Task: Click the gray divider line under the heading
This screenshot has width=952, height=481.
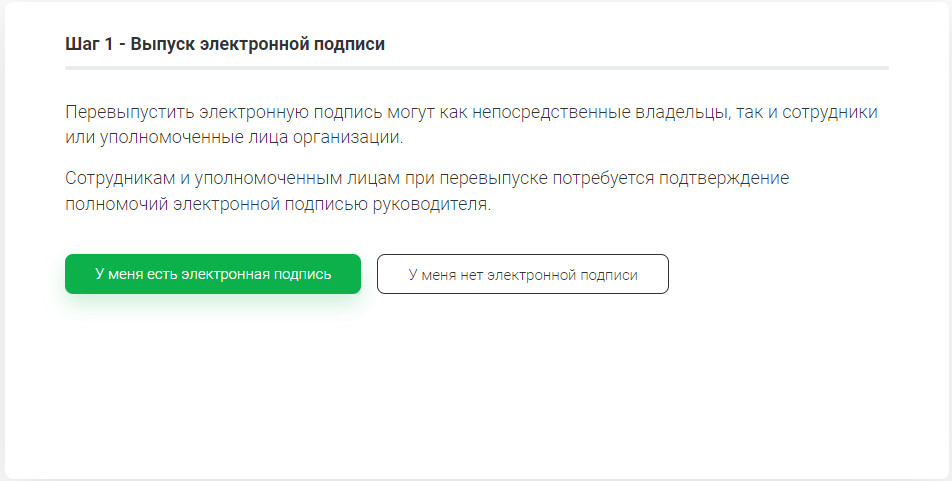Action: (476, 68)
